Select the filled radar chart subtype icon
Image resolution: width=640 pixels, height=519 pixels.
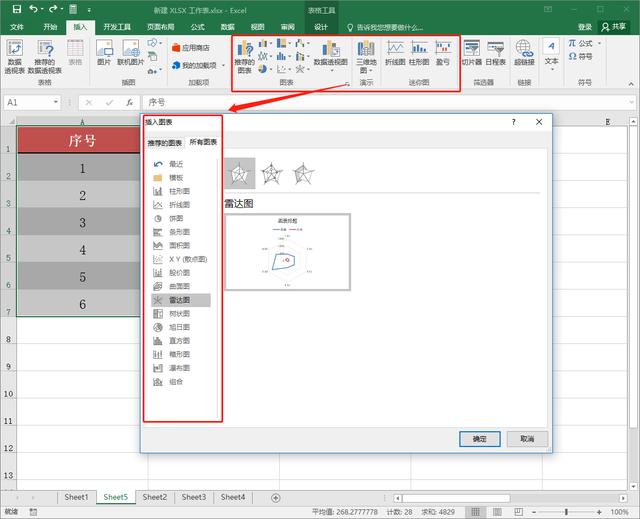303,175
